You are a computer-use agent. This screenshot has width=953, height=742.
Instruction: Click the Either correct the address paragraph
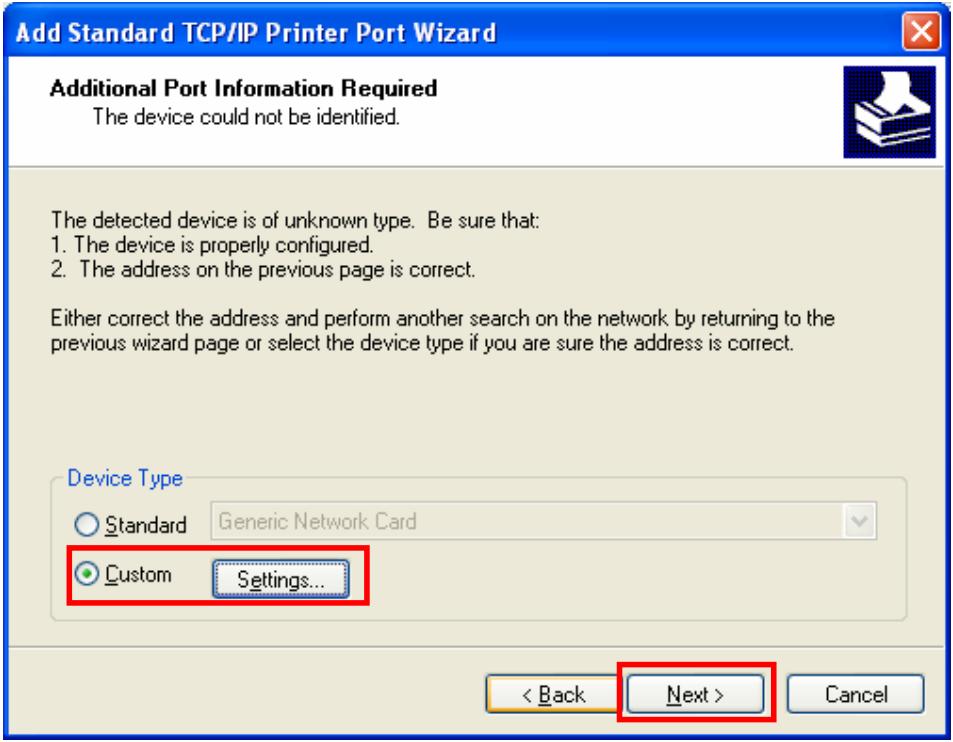point(442,331)
